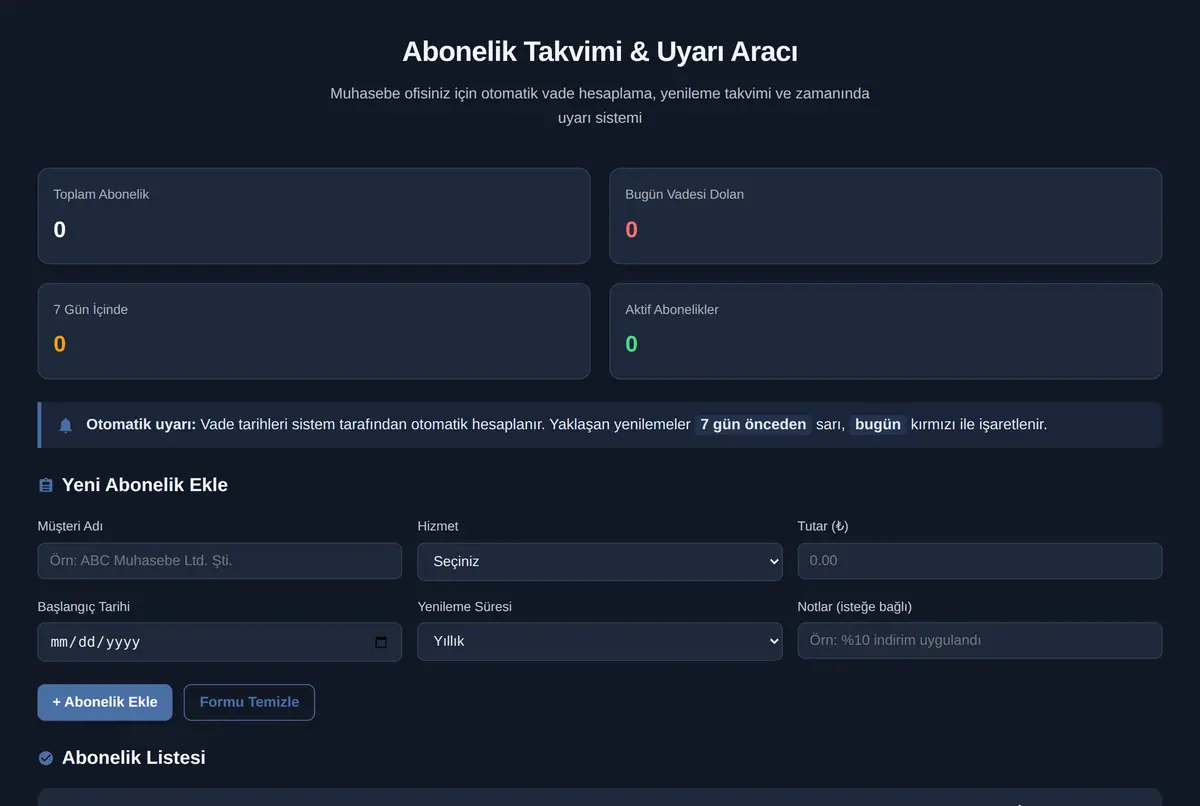Click the checkmark icon beside Abonelik Listesi

[46, 758]
